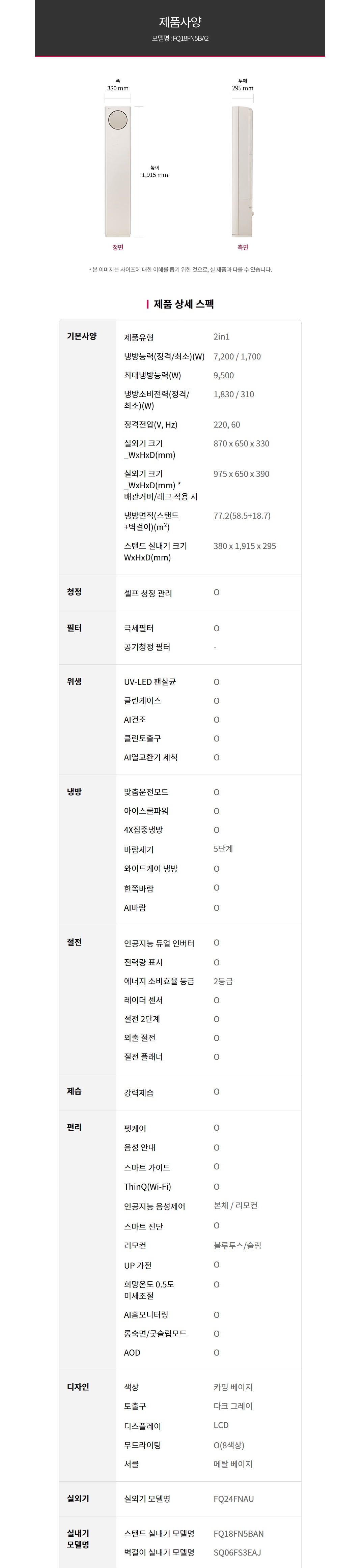
Task: Select the 위생 category cell
Action: click(x=88, y=720)
